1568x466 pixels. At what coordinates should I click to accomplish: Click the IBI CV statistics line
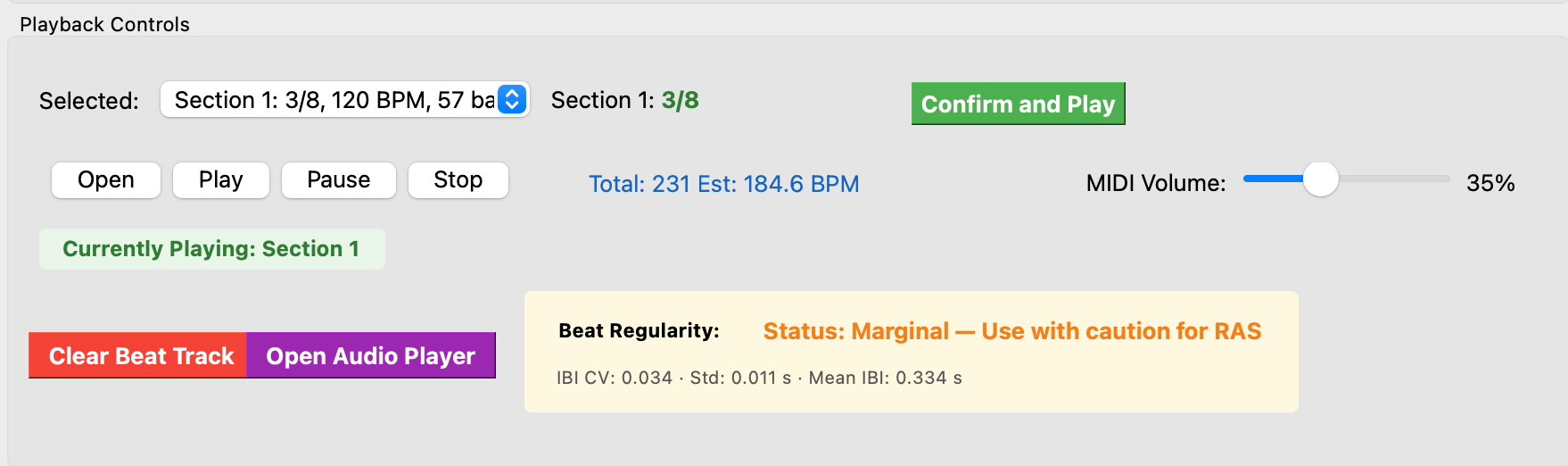(x=759, y=378)
